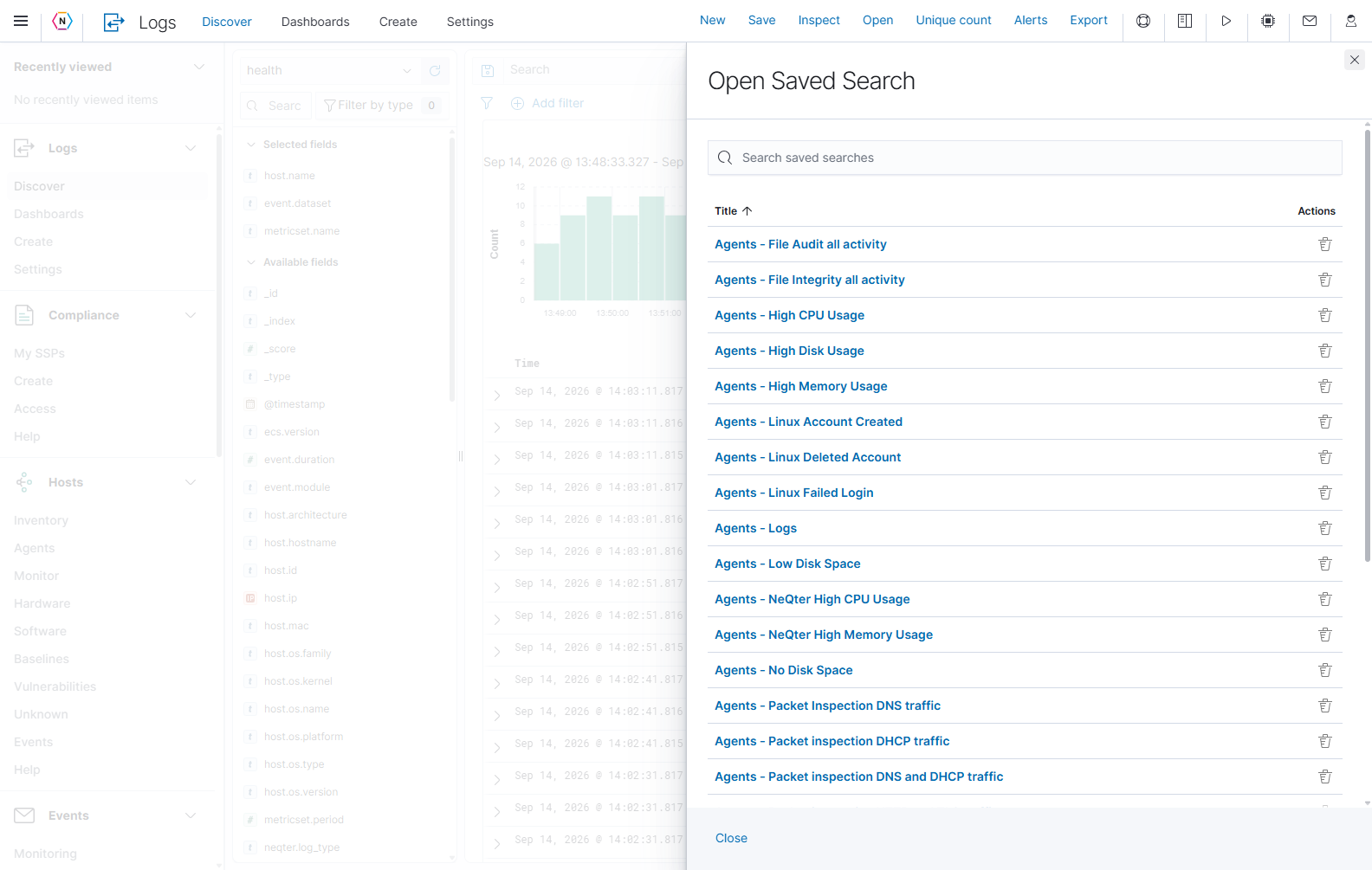1372x870 pixels.
Task: Click Unique count in the top menu
Action: coord(954,20)
